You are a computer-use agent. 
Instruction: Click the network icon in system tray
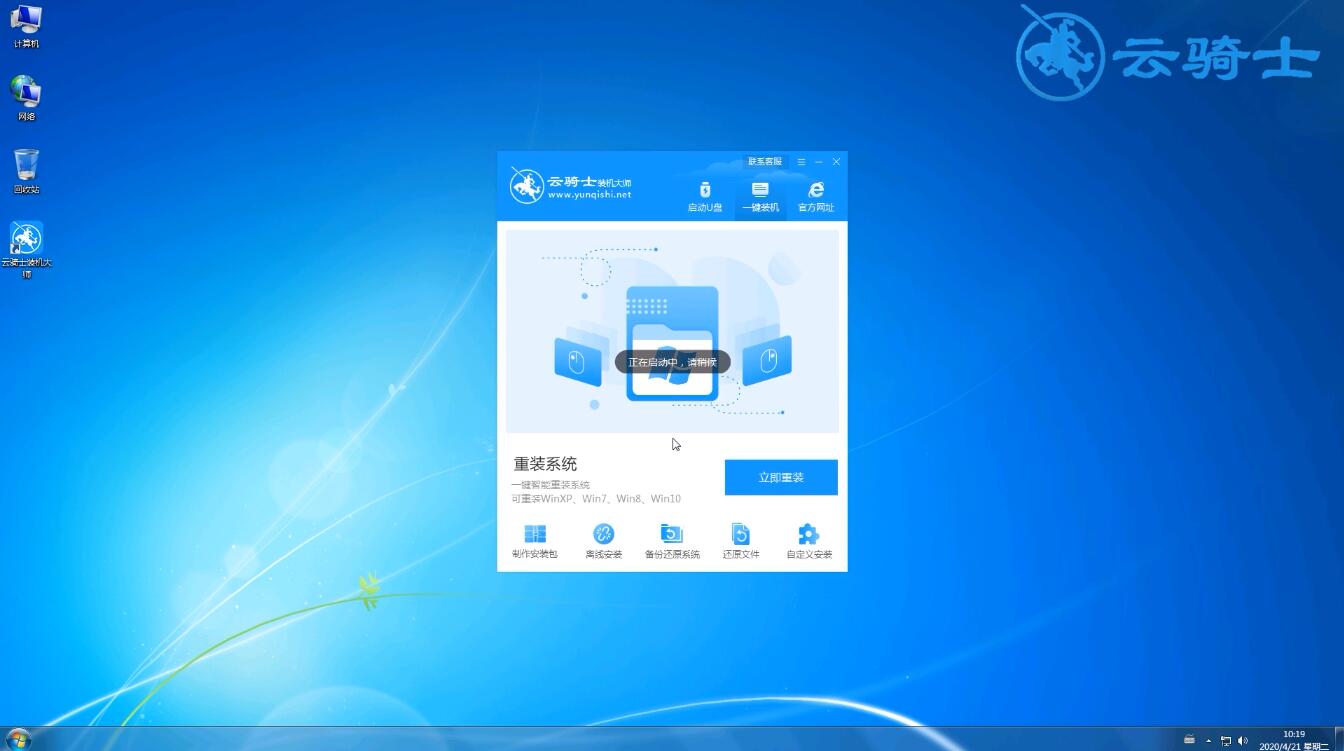[1225, 741]
